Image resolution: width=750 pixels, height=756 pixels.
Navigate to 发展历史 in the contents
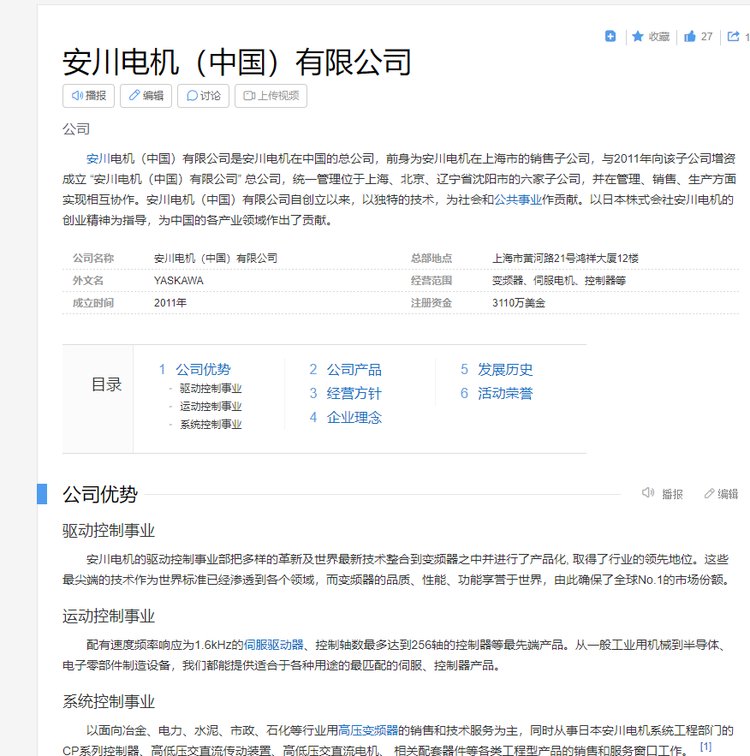point(504,369)
